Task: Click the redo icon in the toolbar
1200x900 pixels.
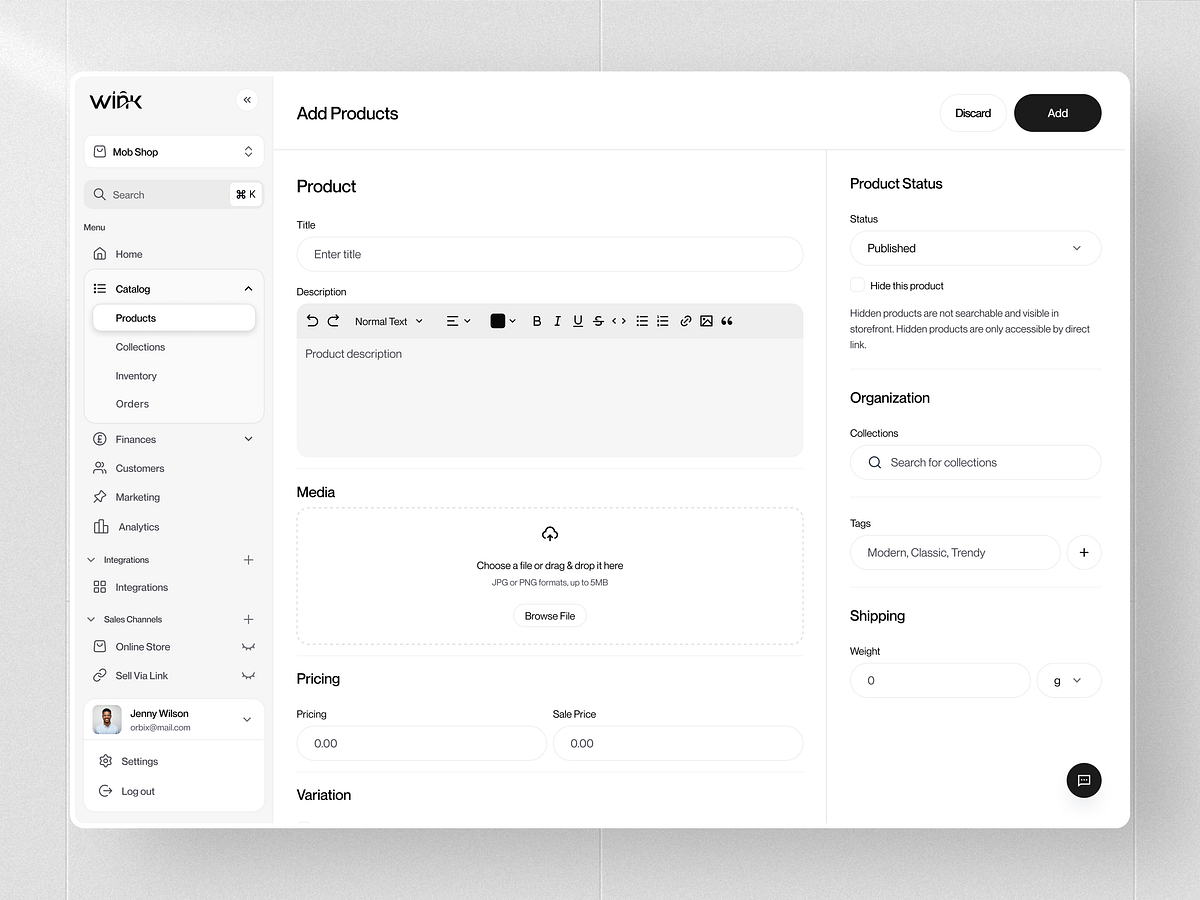Action: coord(334,320)
